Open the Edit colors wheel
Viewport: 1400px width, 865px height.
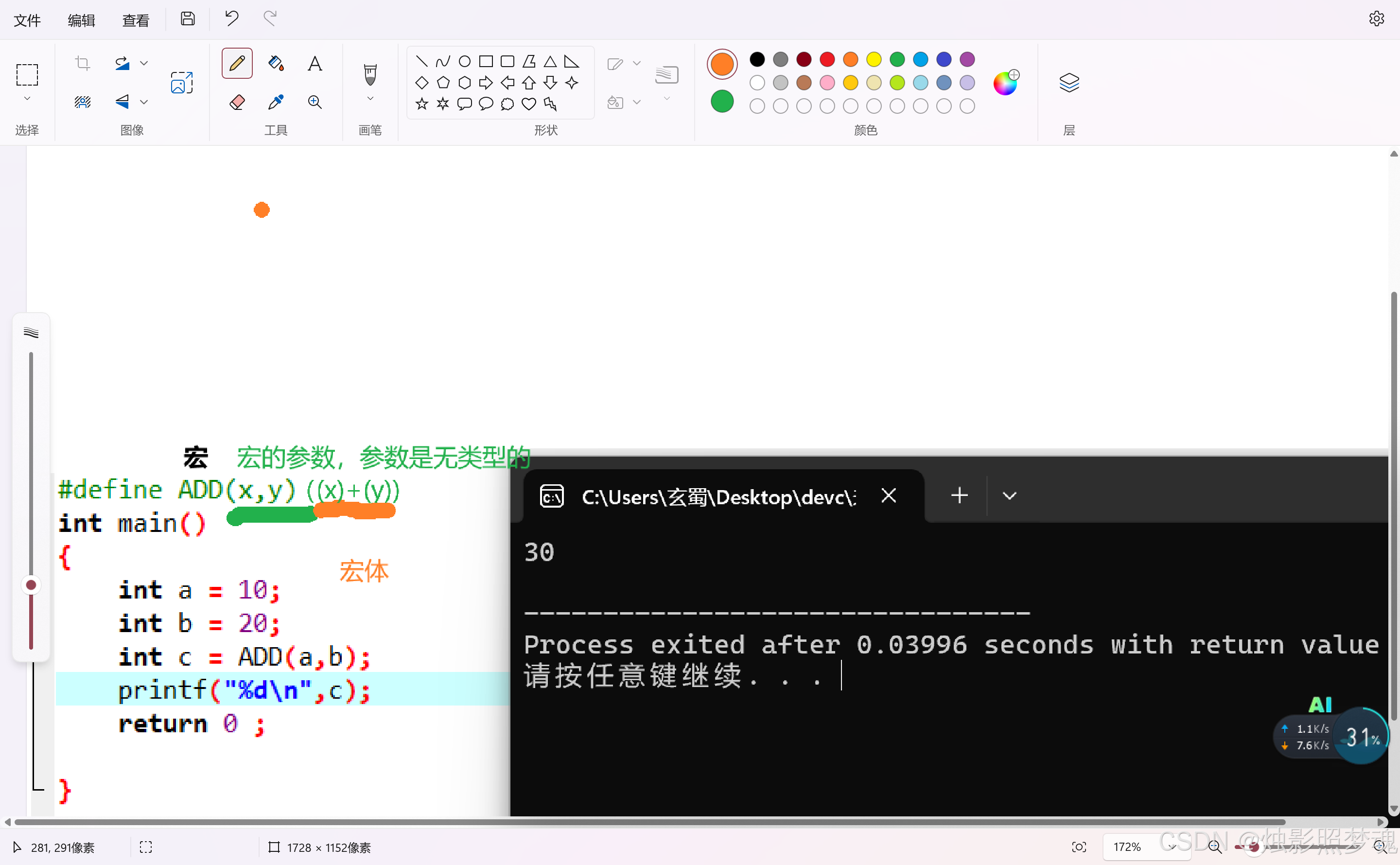click(1005, 83)
